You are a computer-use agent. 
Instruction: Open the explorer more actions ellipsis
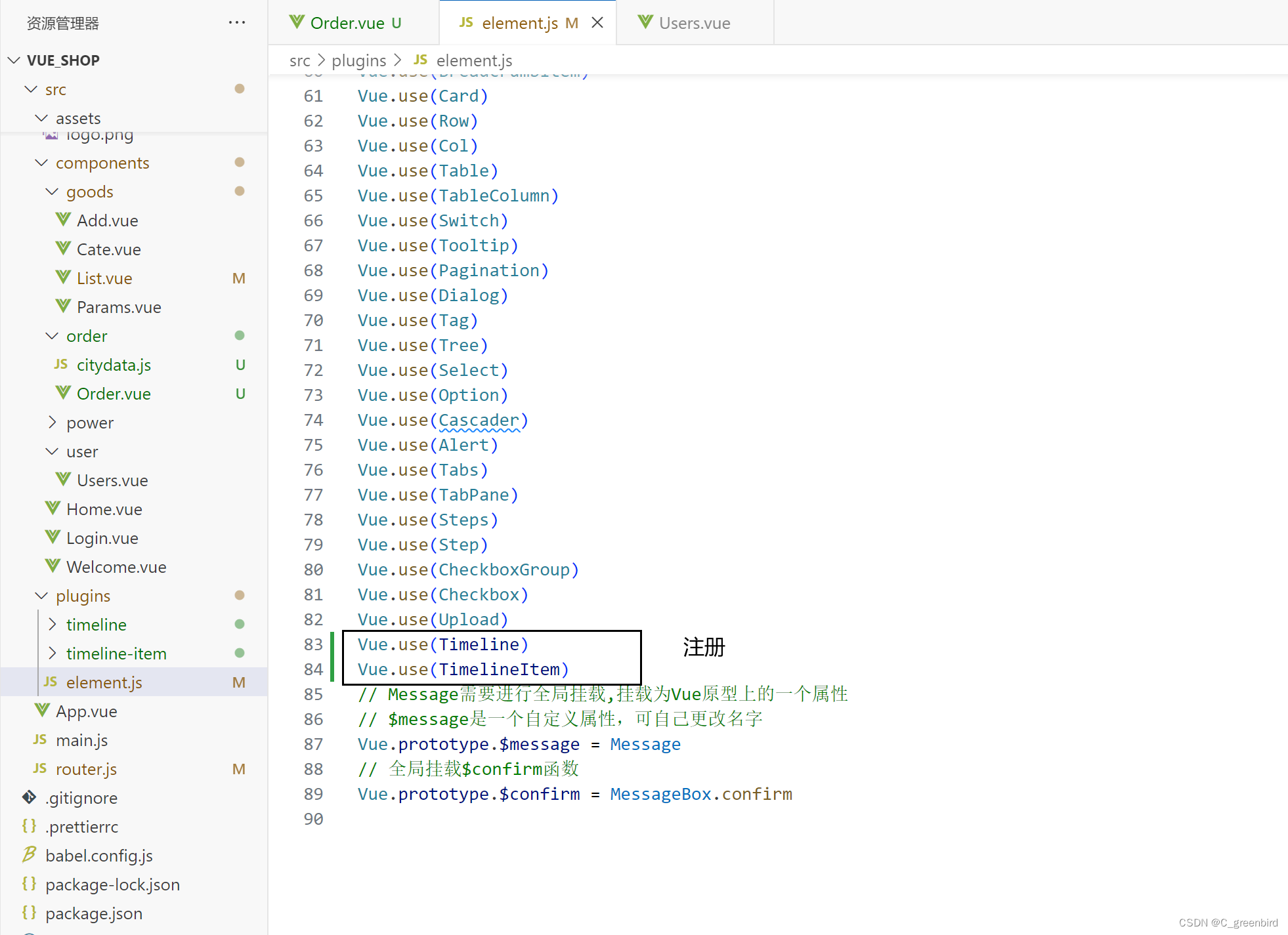(236, 23)
